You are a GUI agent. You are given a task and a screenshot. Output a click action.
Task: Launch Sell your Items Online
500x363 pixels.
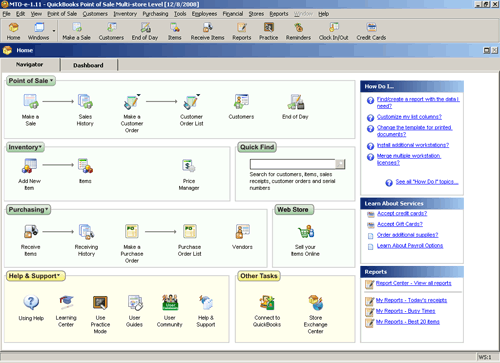tap(305, 232)
